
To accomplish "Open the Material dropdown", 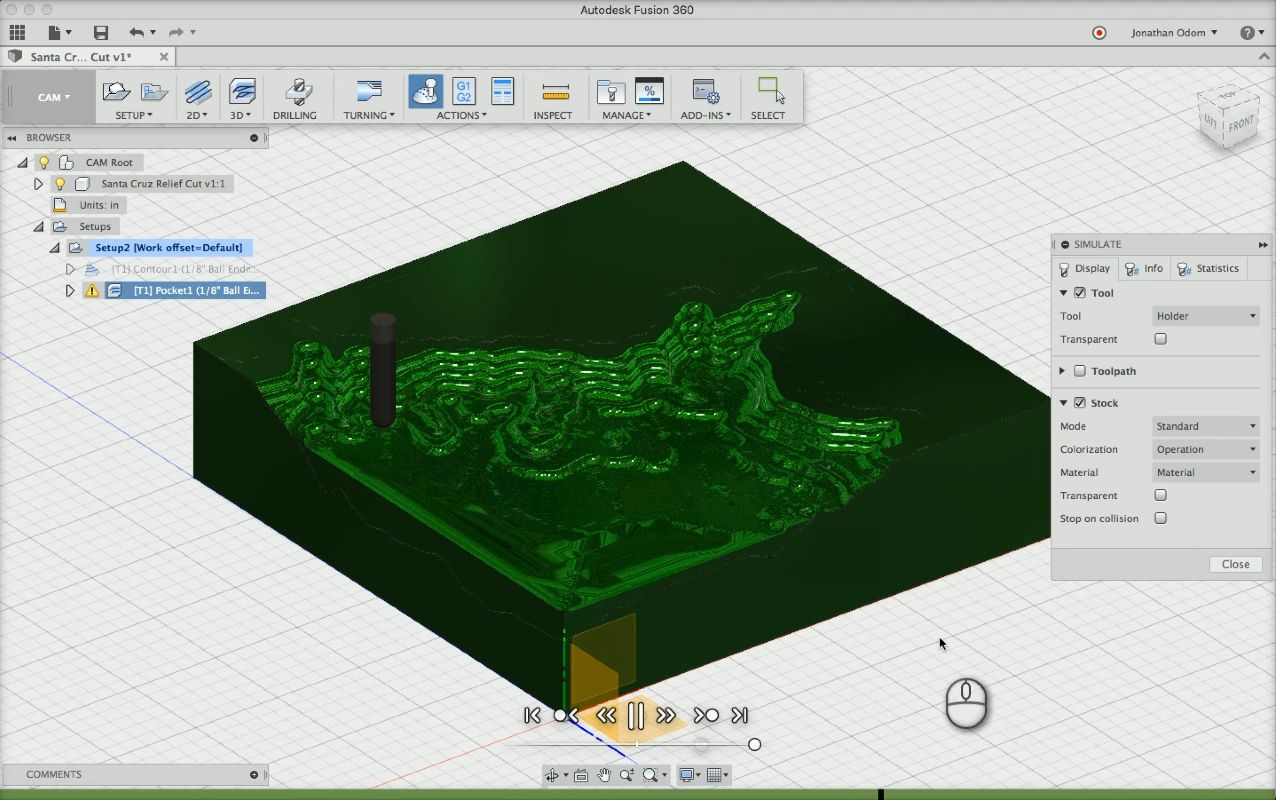I will (x=1206, y=472).
